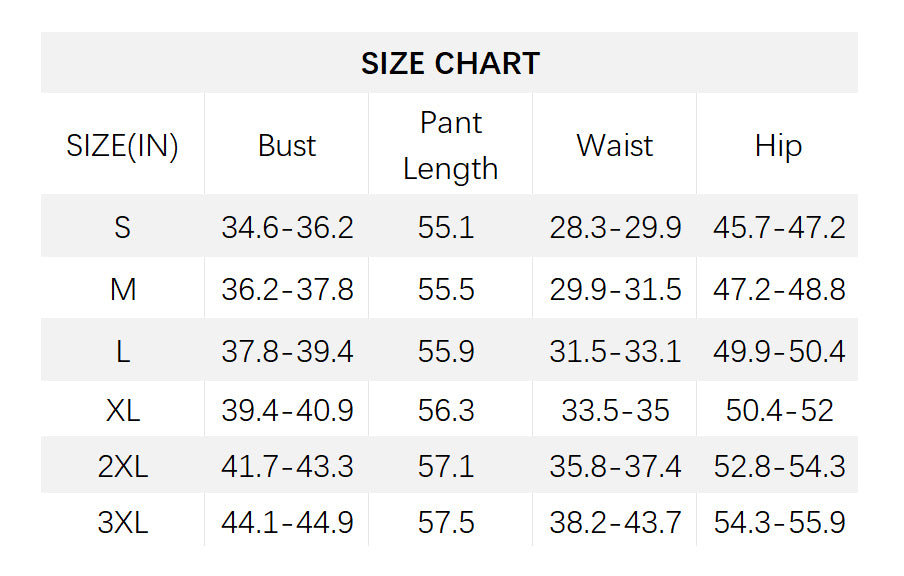
Task: Select pant length value 55.5
Action: click(x=446, y=290)
